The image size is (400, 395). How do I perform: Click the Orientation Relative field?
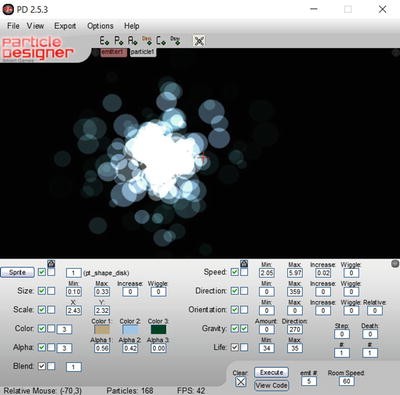click(375, 311)
